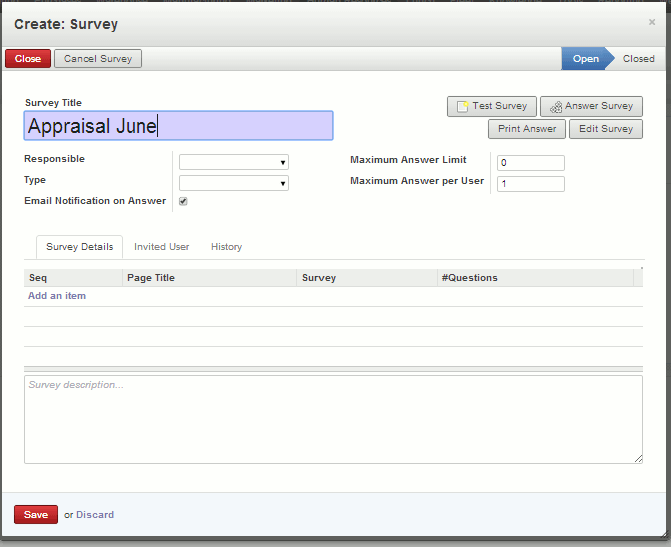This screenshot has height=547, width=671.
Task: Click the Survey description text area
Action: [333, 419]
